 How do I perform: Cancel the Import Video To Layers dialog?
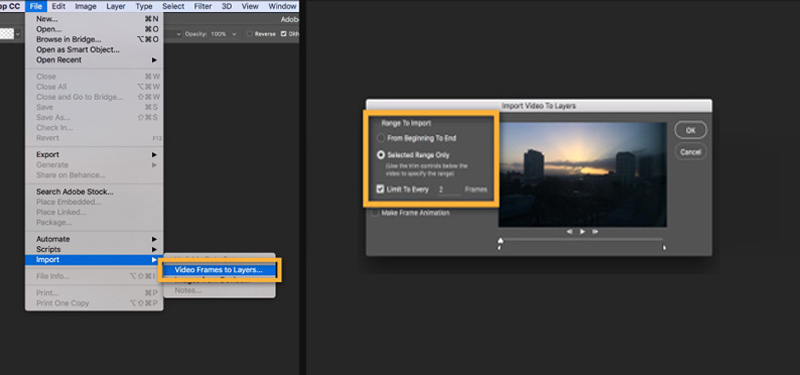[x=690, y=152]
